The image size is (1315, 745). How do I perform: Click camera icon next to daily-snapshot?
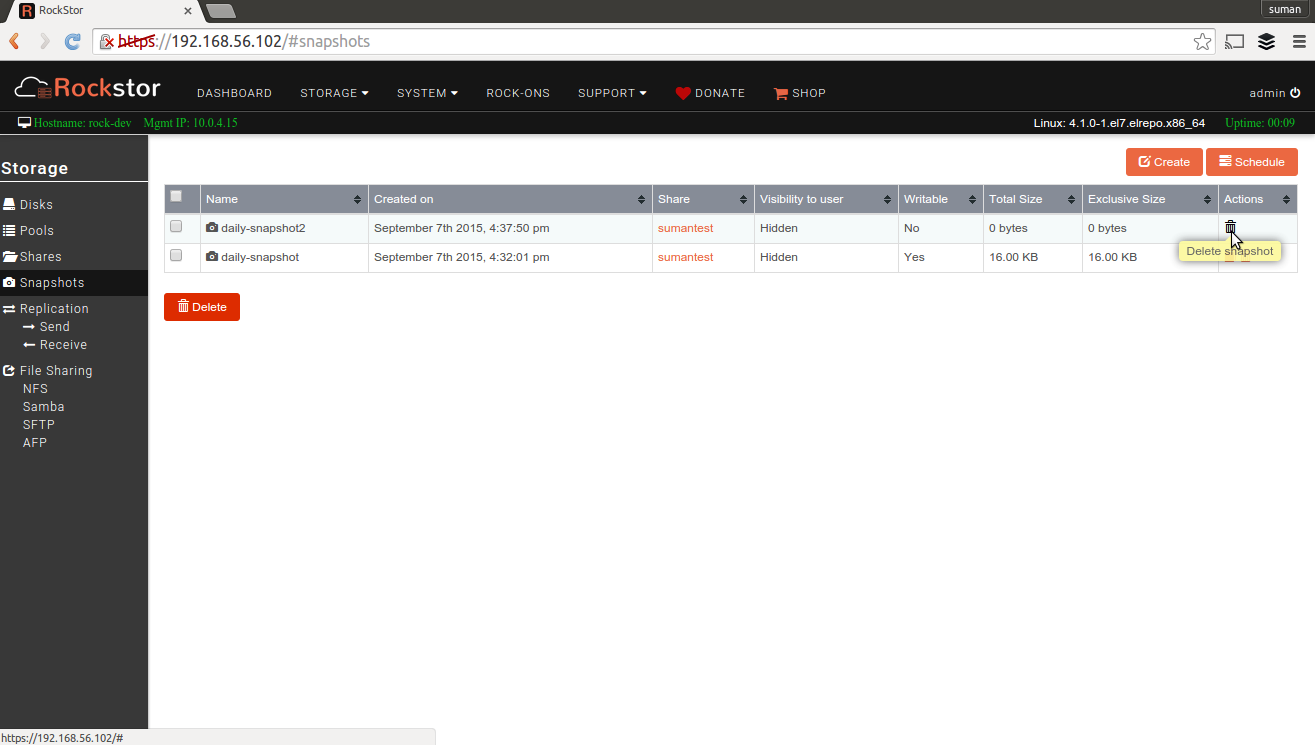pos(212,257)
